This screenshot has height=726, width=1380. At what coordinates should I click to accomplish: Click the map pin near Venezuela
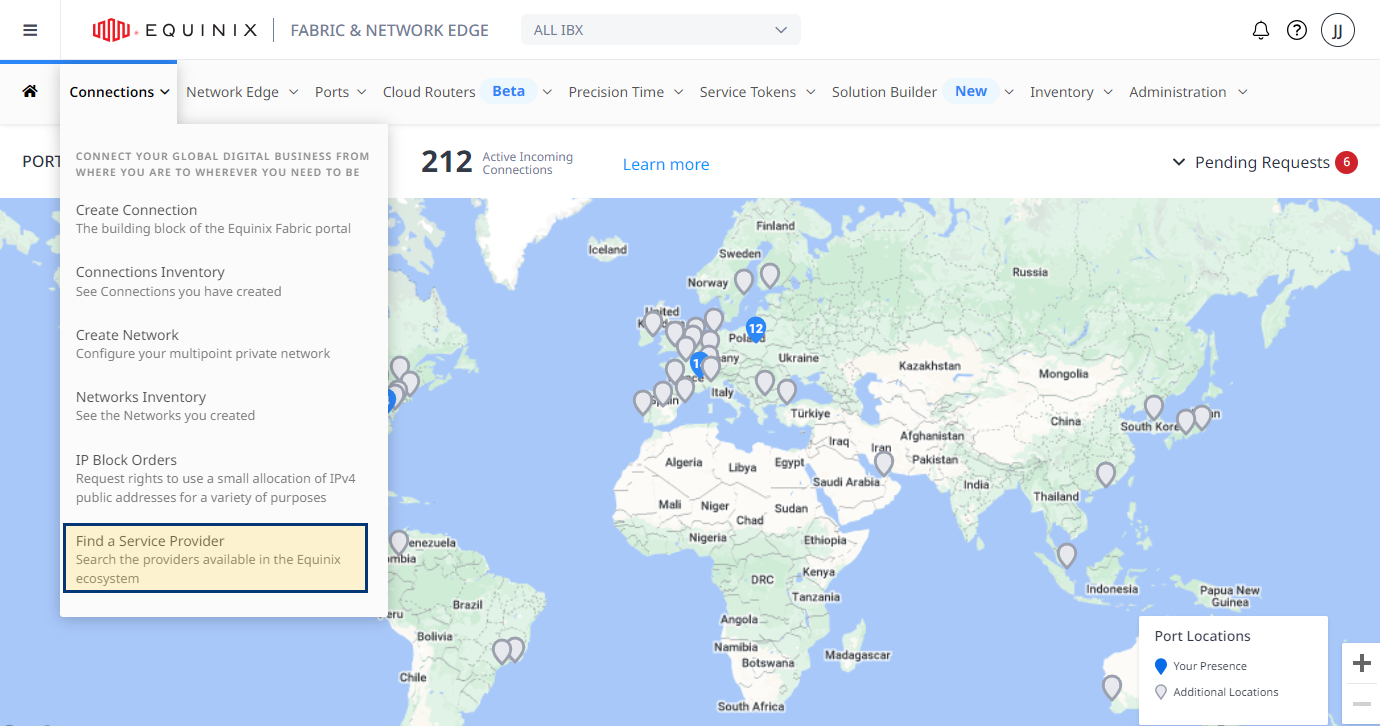pyautogui.click(x=399, y=542)
